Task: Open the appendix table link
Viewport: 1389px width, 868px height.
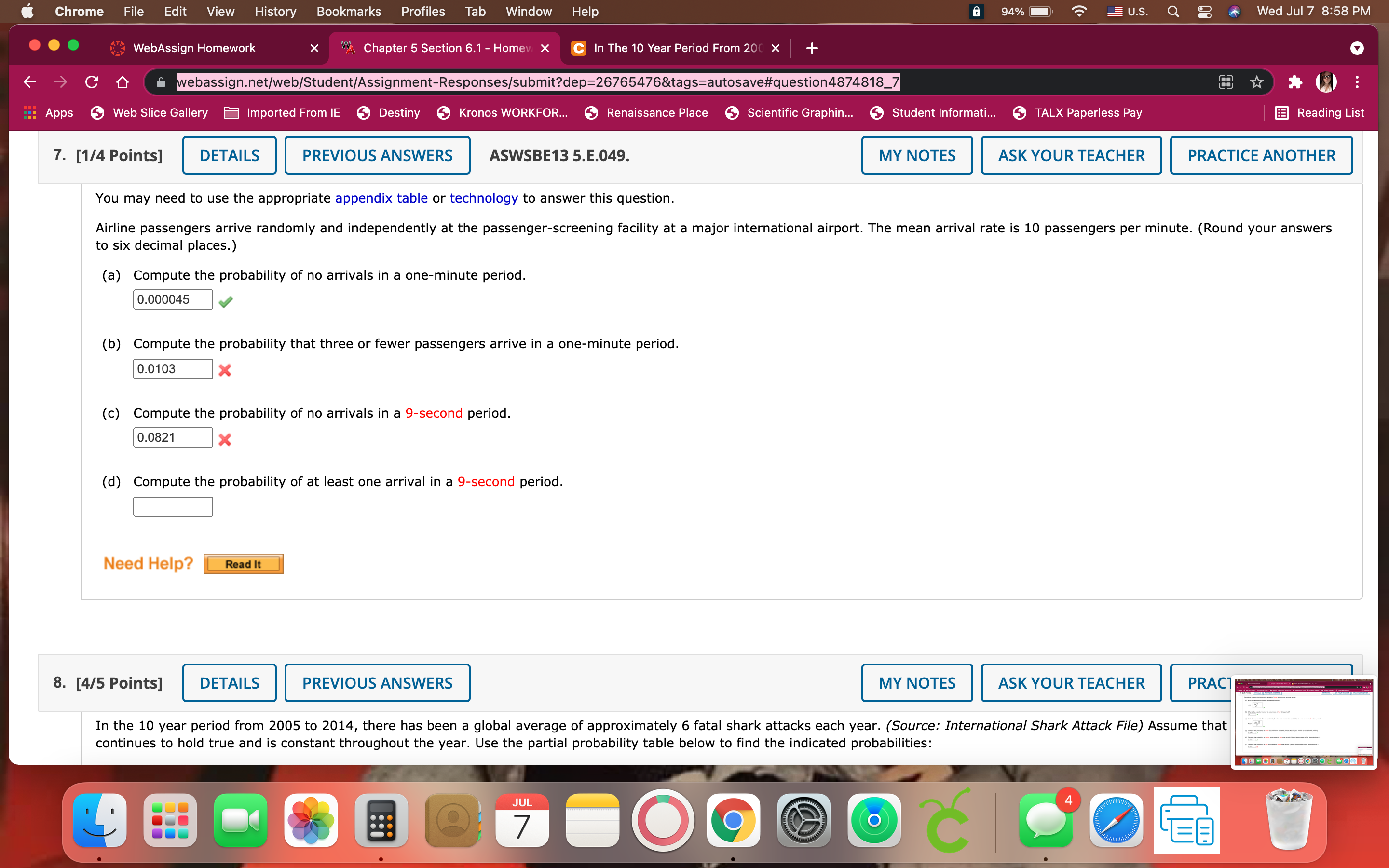Action: tap(381, 198)
